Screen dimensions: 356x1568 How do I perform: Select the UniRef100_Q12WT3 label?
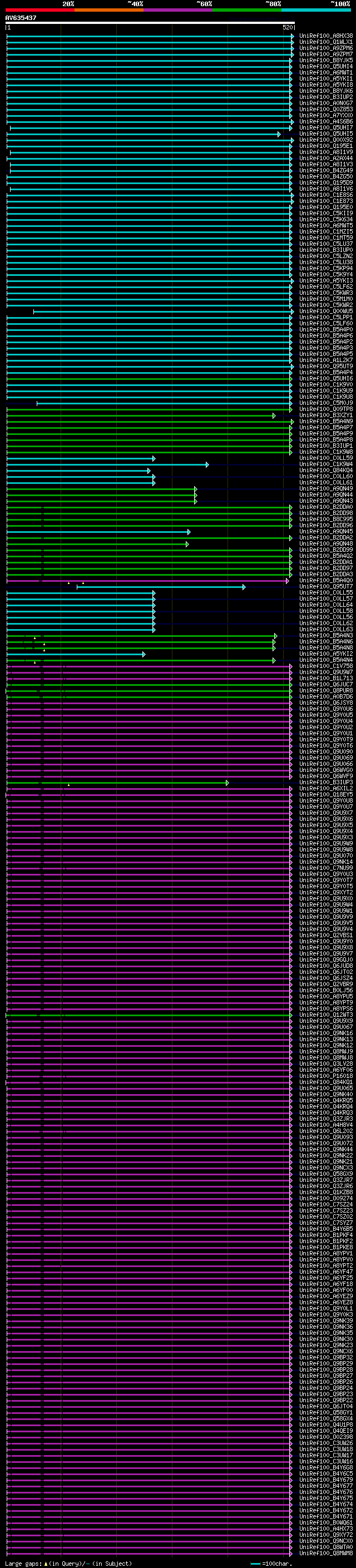[325, 1015]
